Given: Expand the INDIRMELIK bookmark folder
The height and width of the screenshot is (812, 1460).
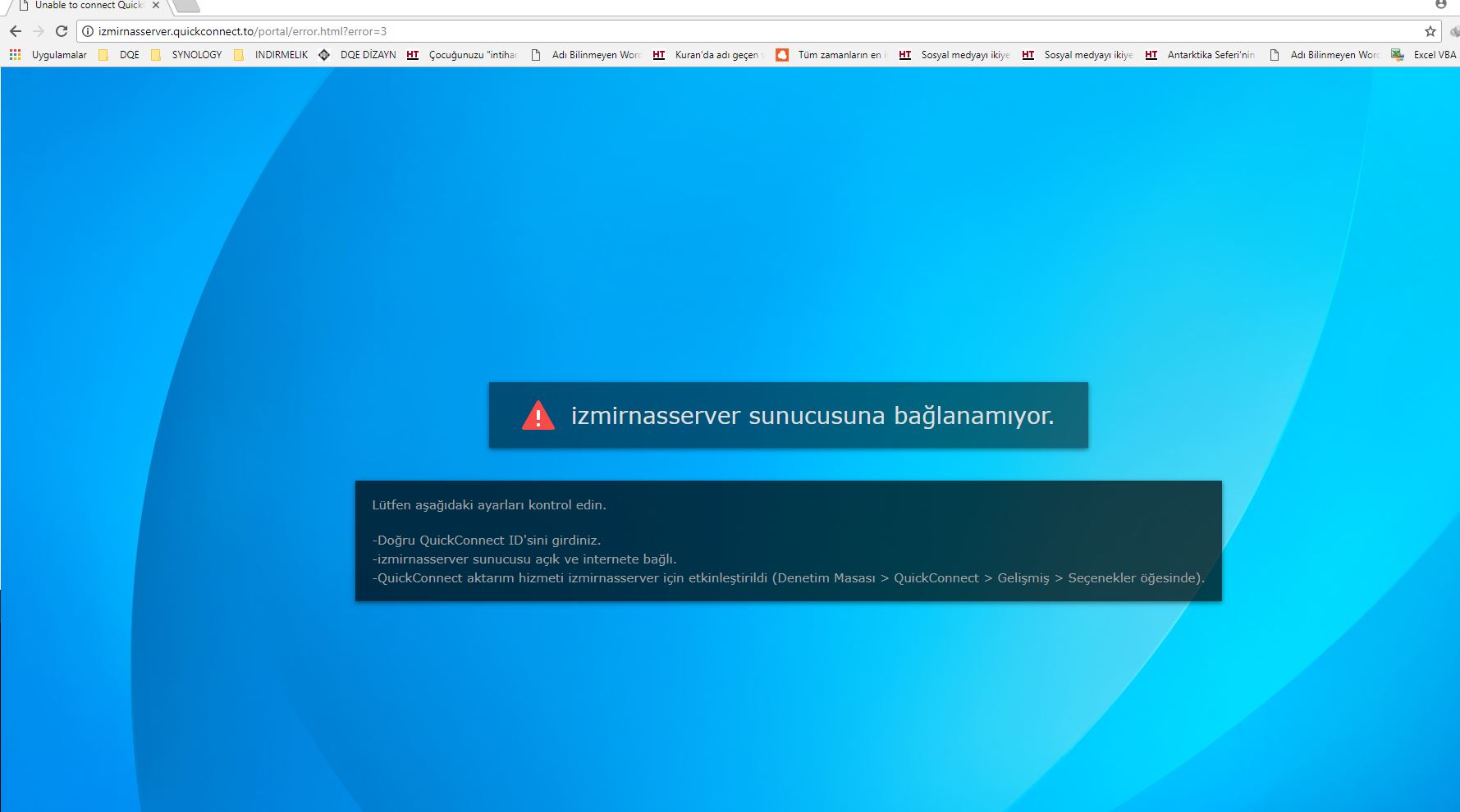Looking at the screenshot, I should [271, 55].
